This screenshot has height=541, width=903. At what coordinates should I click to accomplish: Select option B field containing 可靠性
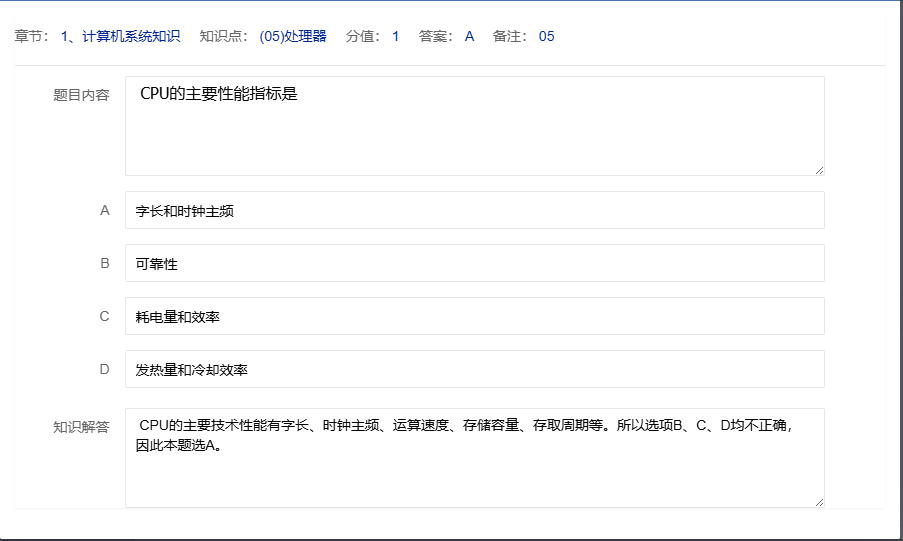(474, 264)
